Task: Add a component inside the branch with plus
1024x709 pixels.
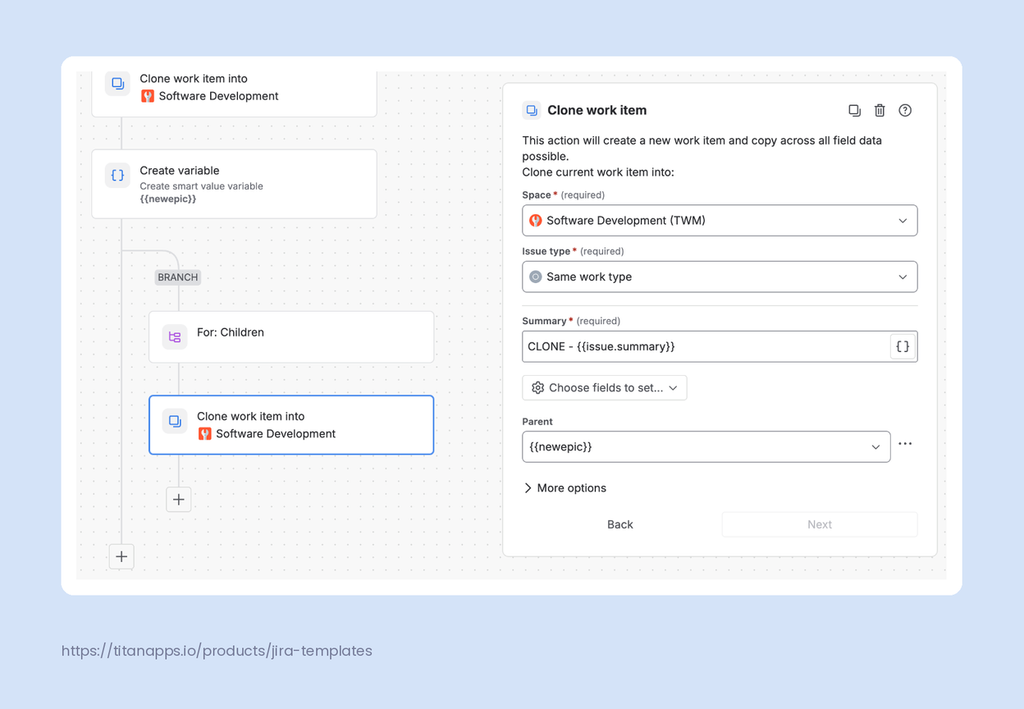Action: (x=178, y=499)
